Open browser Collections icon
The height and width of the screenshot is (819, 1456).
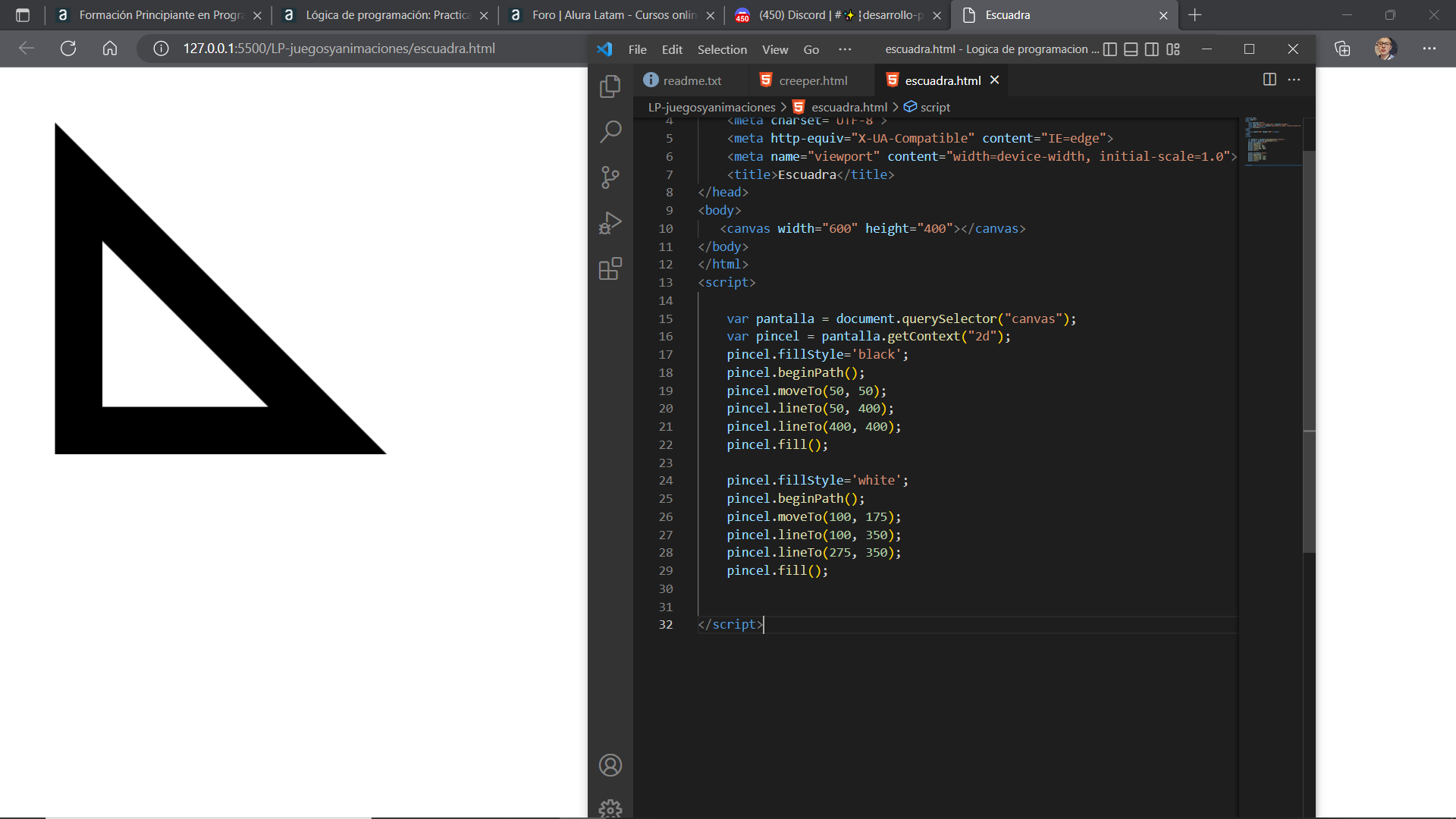tap(1342, 49)
